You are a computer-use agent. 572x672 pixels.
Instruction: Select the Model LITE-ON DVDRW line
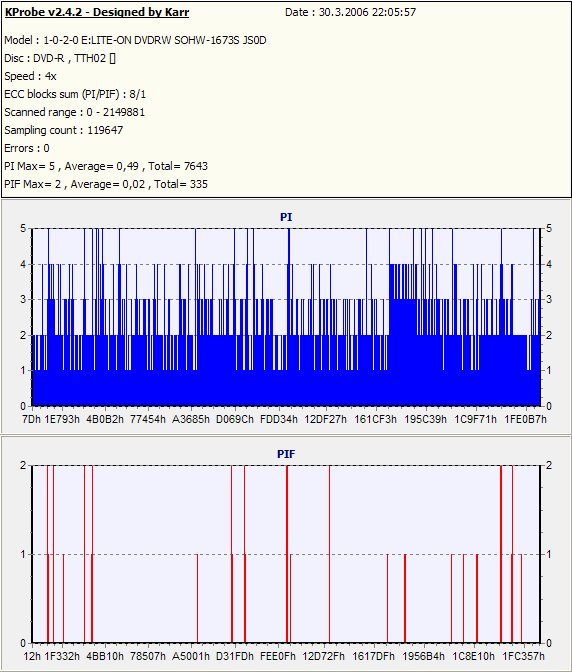(x=135, y=40)
